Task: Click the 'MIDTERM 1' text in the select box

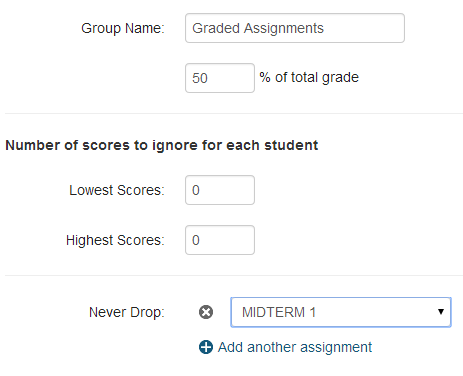Action: 279,312
